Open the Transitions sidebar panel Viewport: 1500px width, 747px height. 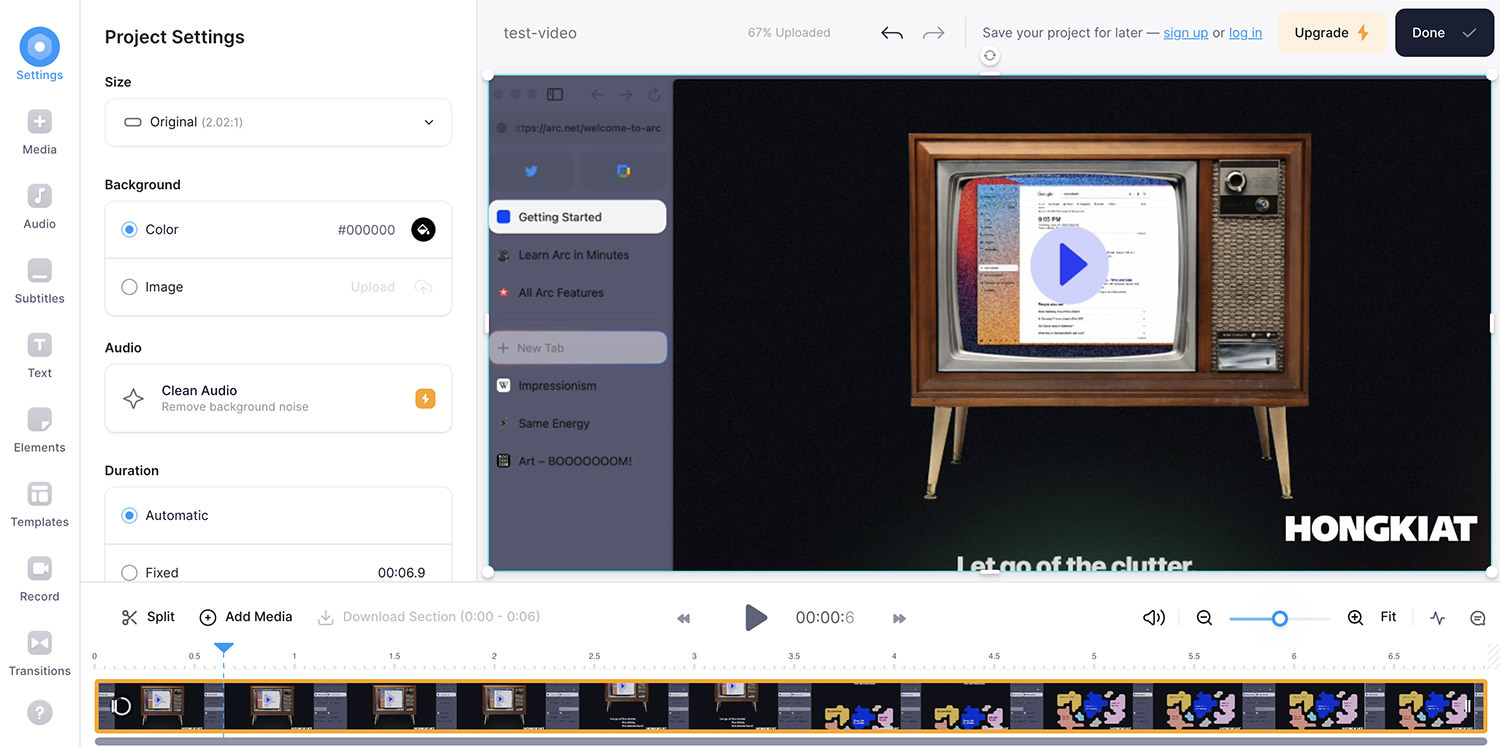pos(39,654)
